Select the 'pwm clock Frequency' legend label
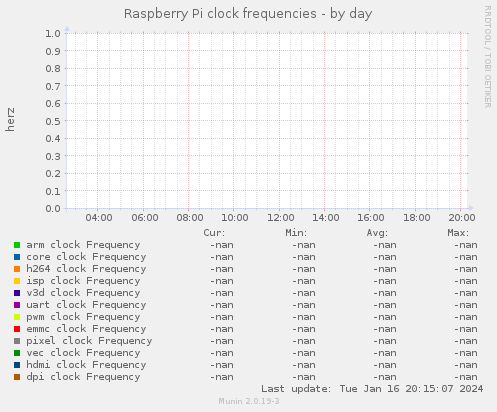 click(x=83, y=317)
